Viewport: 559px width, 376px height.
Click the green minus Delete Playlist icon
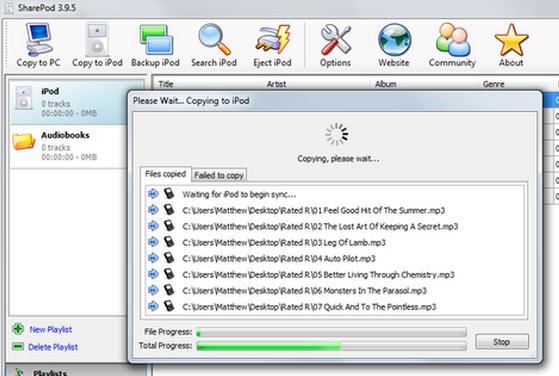click(x=18, y=346)
